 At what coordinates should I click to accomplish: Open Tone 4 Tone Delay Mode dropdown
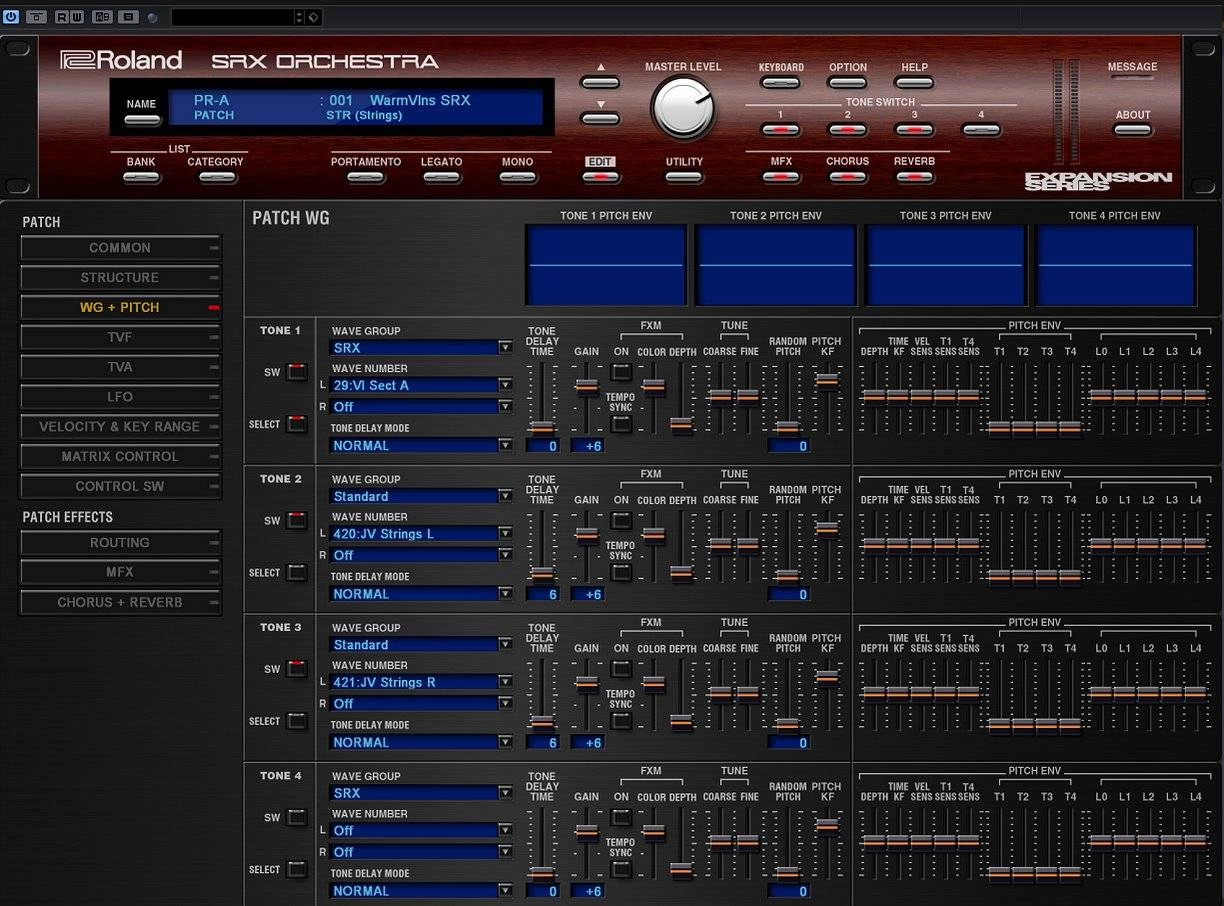coord(421,891)
